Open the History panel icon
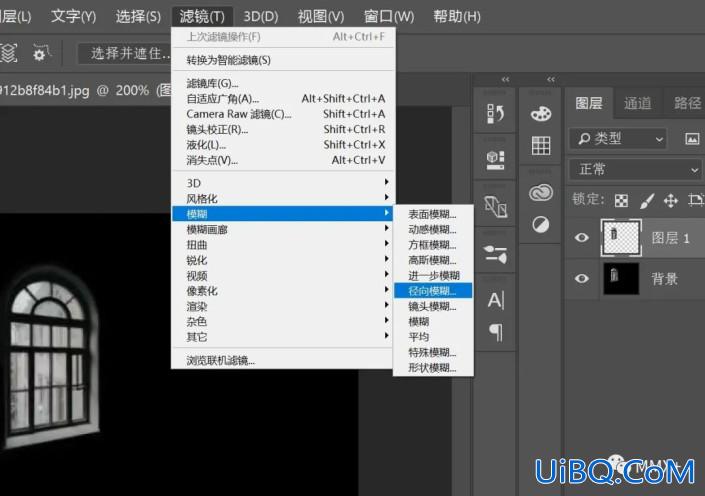Screen dimensions: 705x496 click(495, 114)
